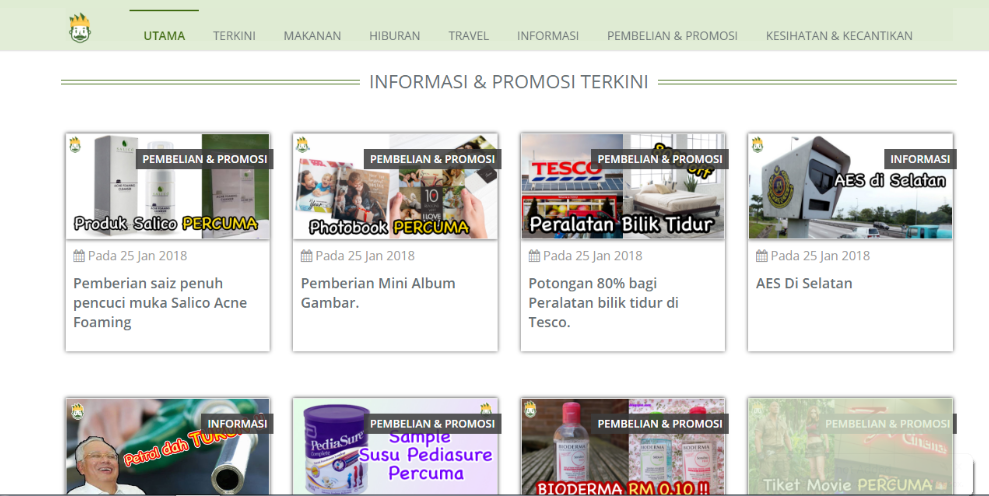The image size is (989, 496).
Task: Open article title 'AES Di Selatan'
Action: pos(804,283)
